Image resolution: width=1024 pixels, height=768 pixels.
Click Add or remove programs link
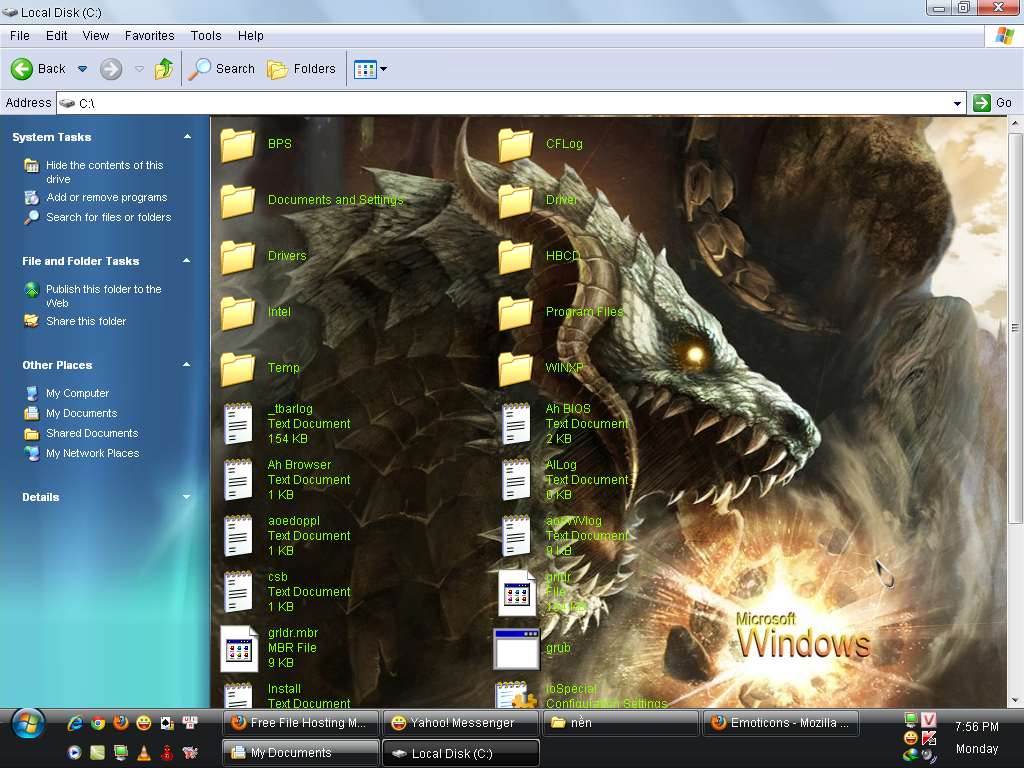click(x=106, y=197)
